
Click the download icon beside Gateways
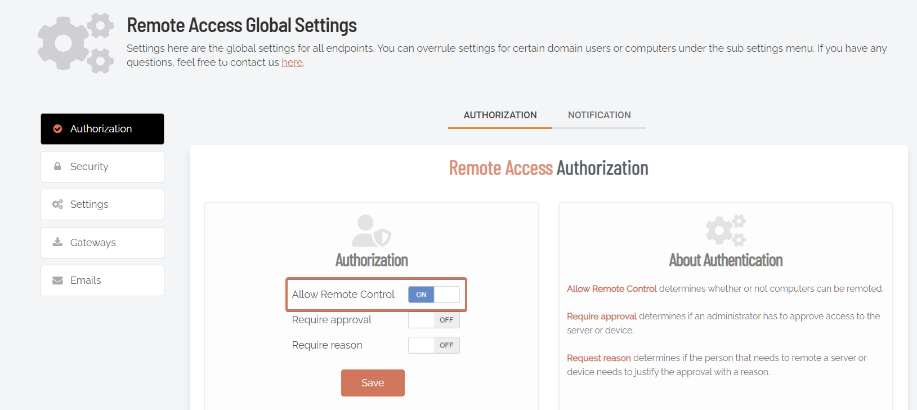click(x=57, y=242)
